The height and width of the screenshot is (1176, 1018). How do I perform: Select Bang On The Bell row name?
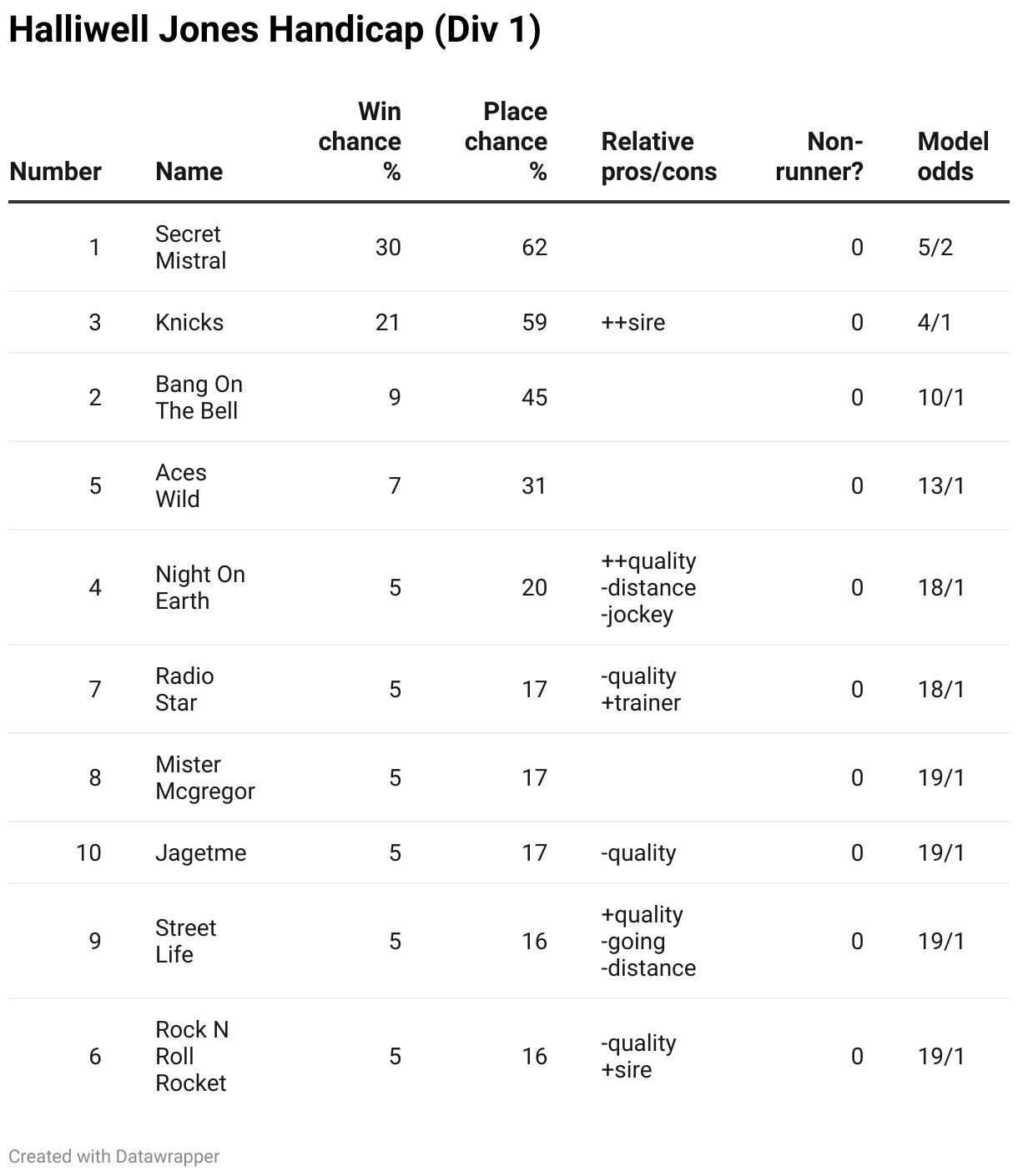tap(199, 397)
